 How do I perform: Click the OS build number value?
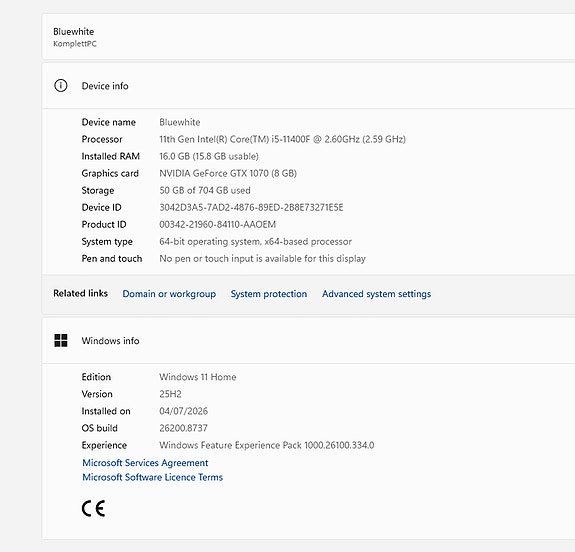pyautogui.click(x=183, y=428)
